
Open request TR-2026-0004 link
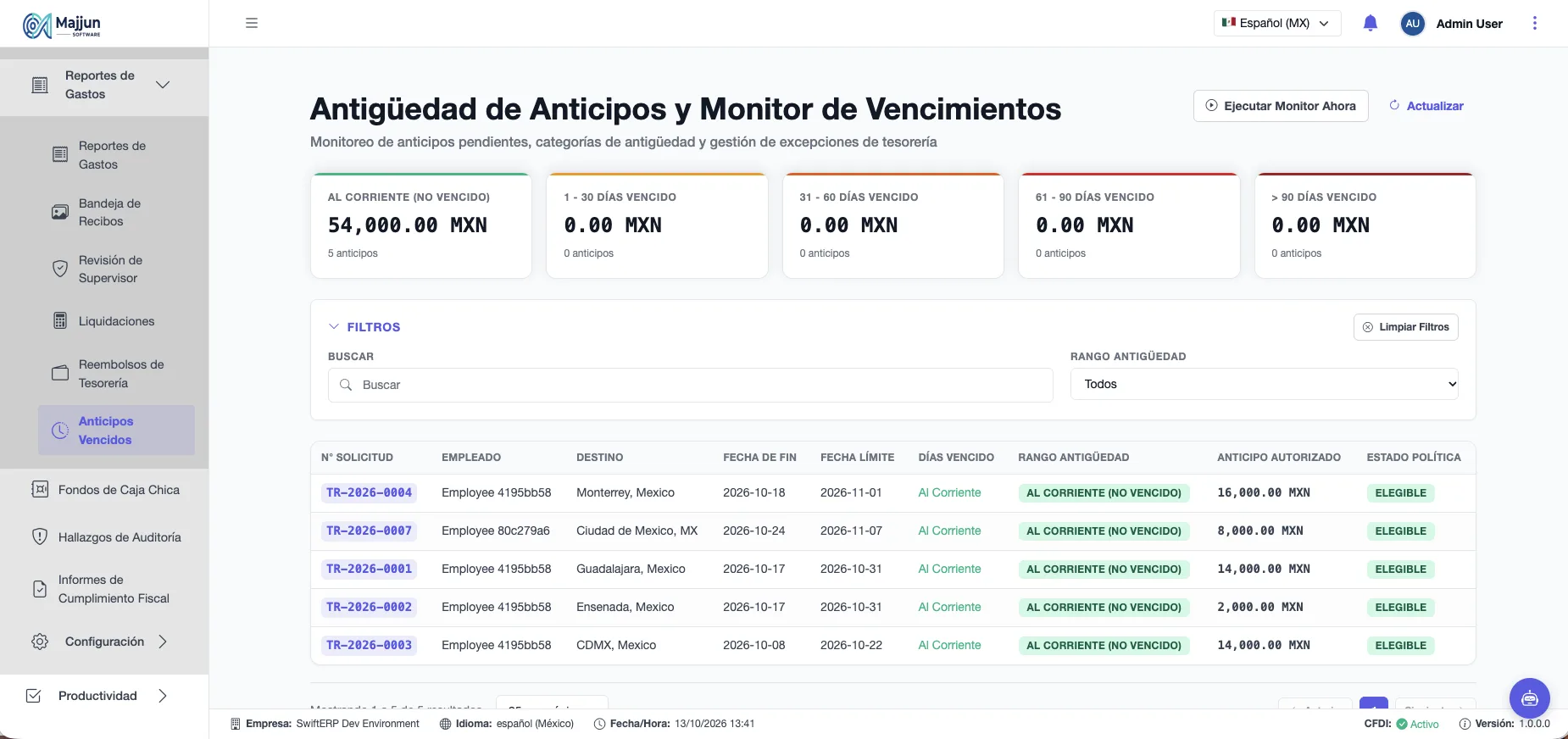click(369, 492)
